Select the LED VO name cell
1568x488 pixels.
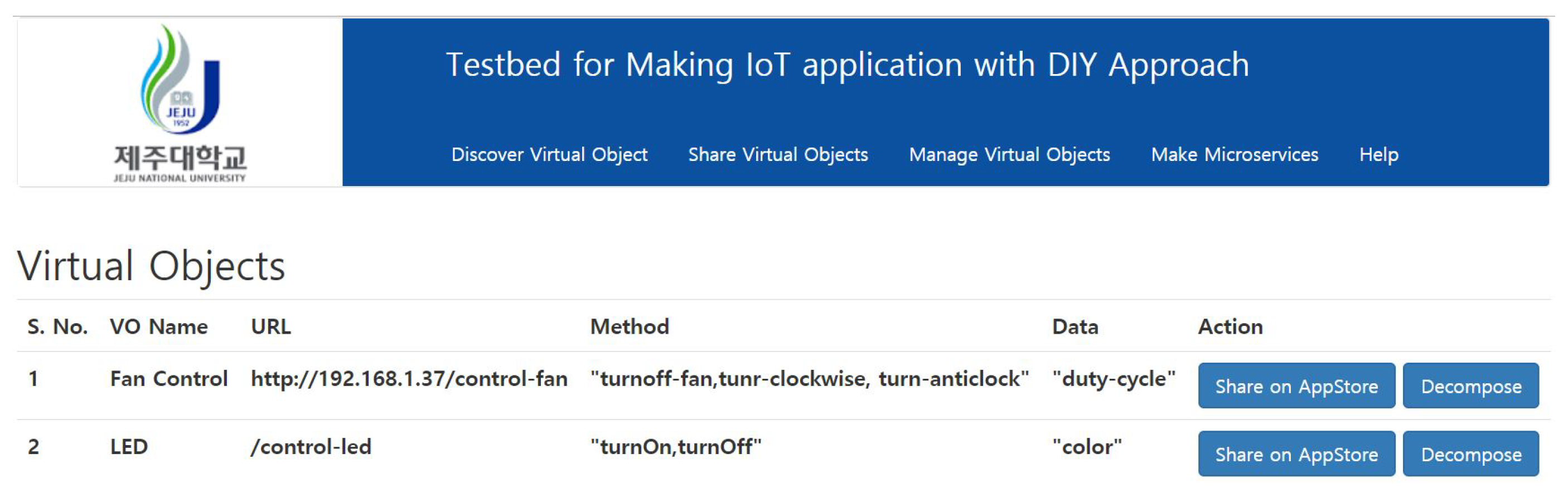click(x=129, y=447)
